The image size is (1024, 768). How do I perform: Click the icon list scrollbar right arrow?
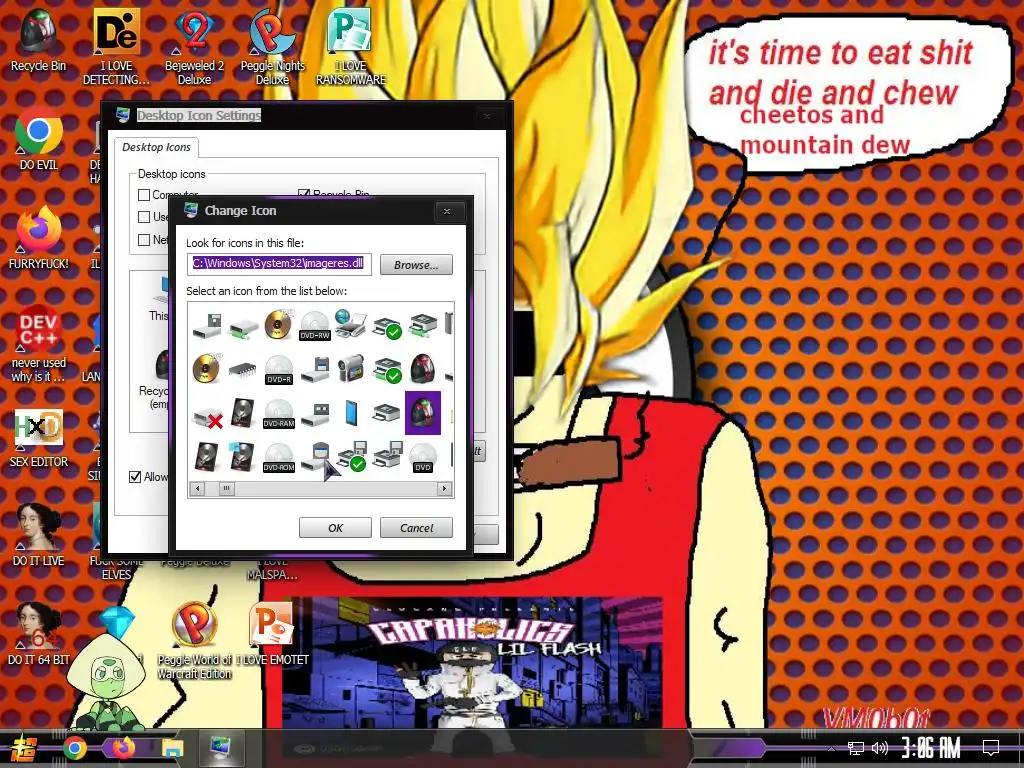click(445, 488)
